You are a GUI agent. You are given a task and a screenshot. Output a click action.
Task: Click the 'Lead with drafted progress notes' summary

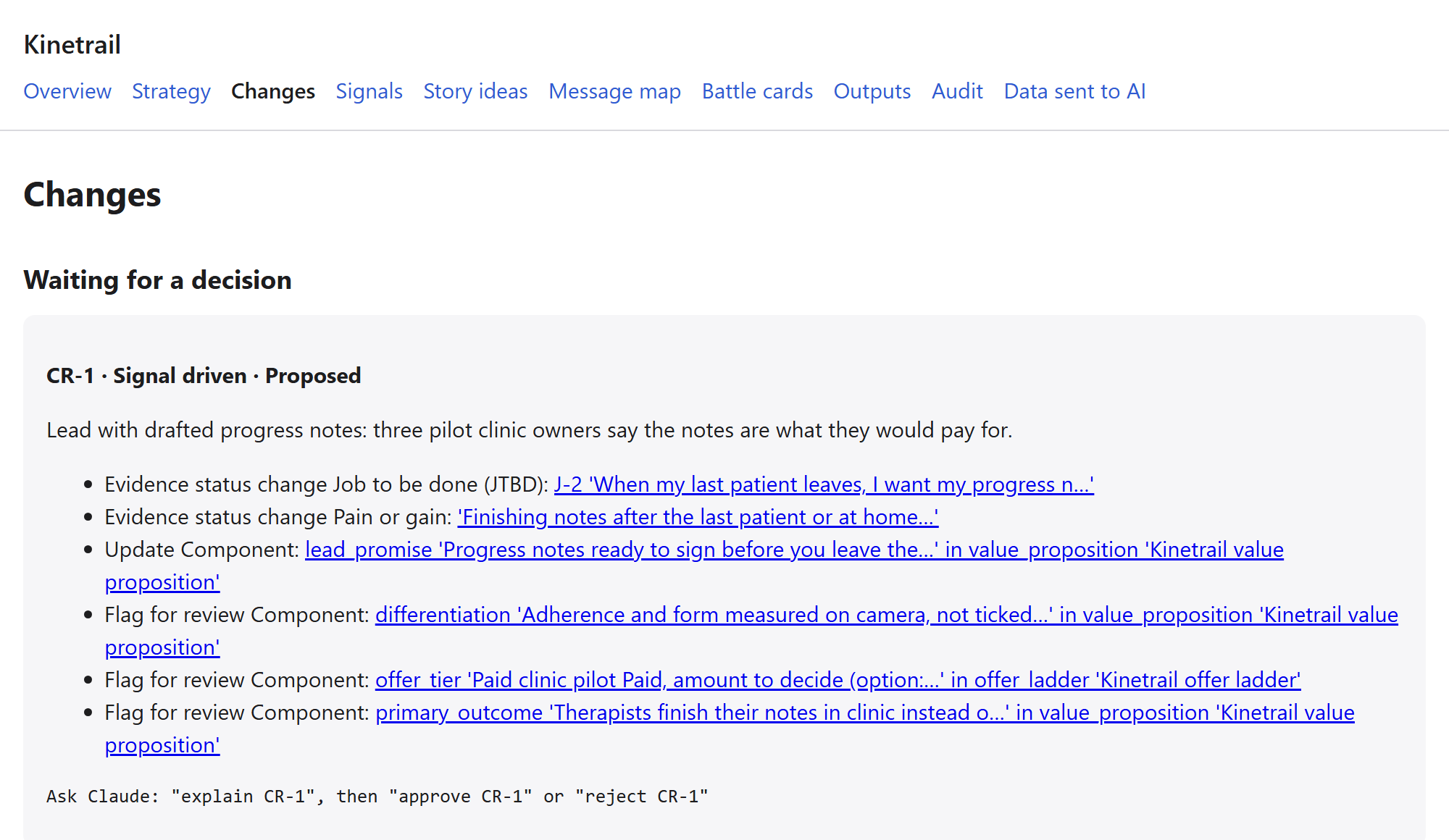(530, 430)
